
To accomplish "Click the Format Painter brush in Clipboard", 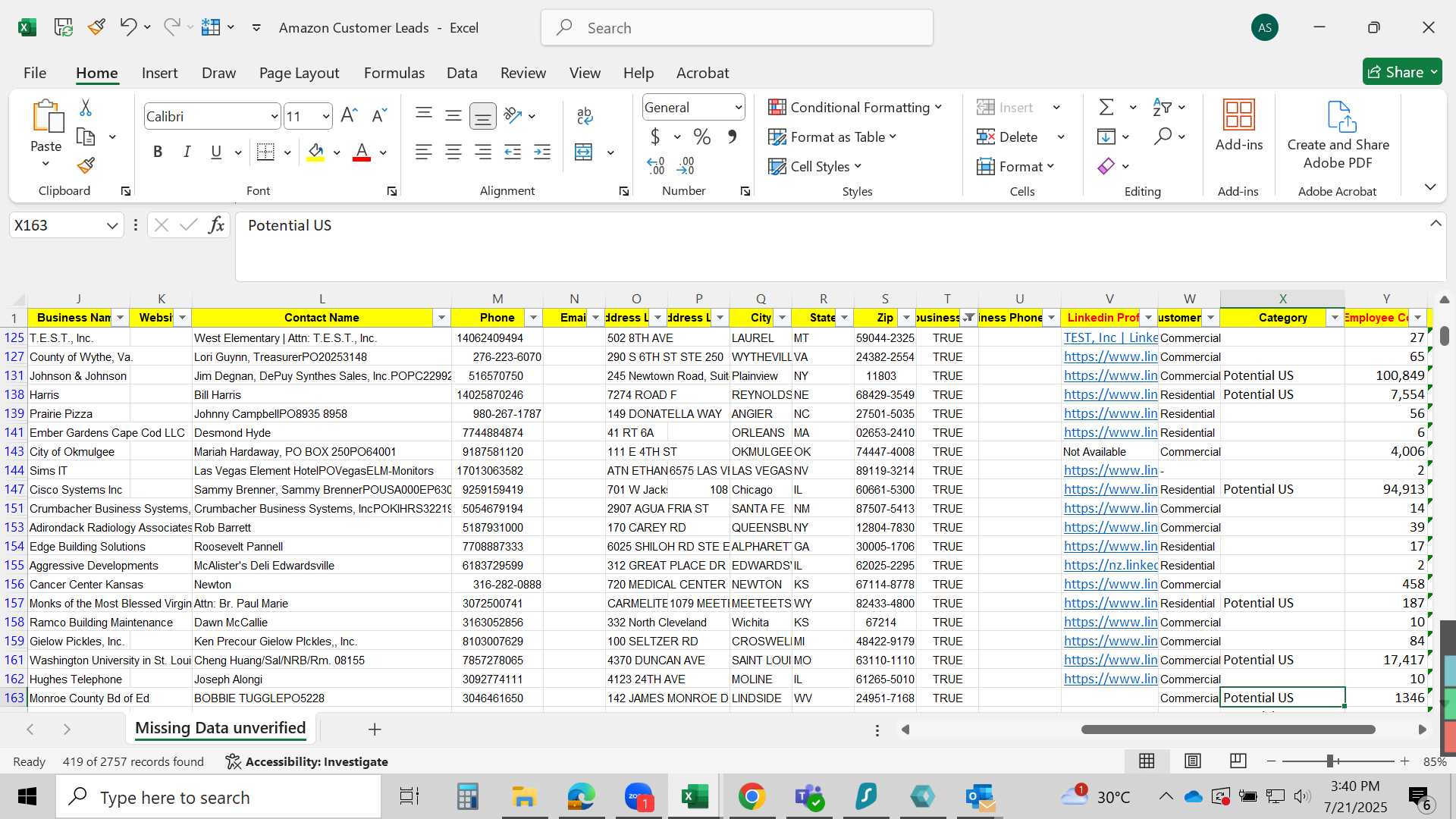I will tap(86, 165).
